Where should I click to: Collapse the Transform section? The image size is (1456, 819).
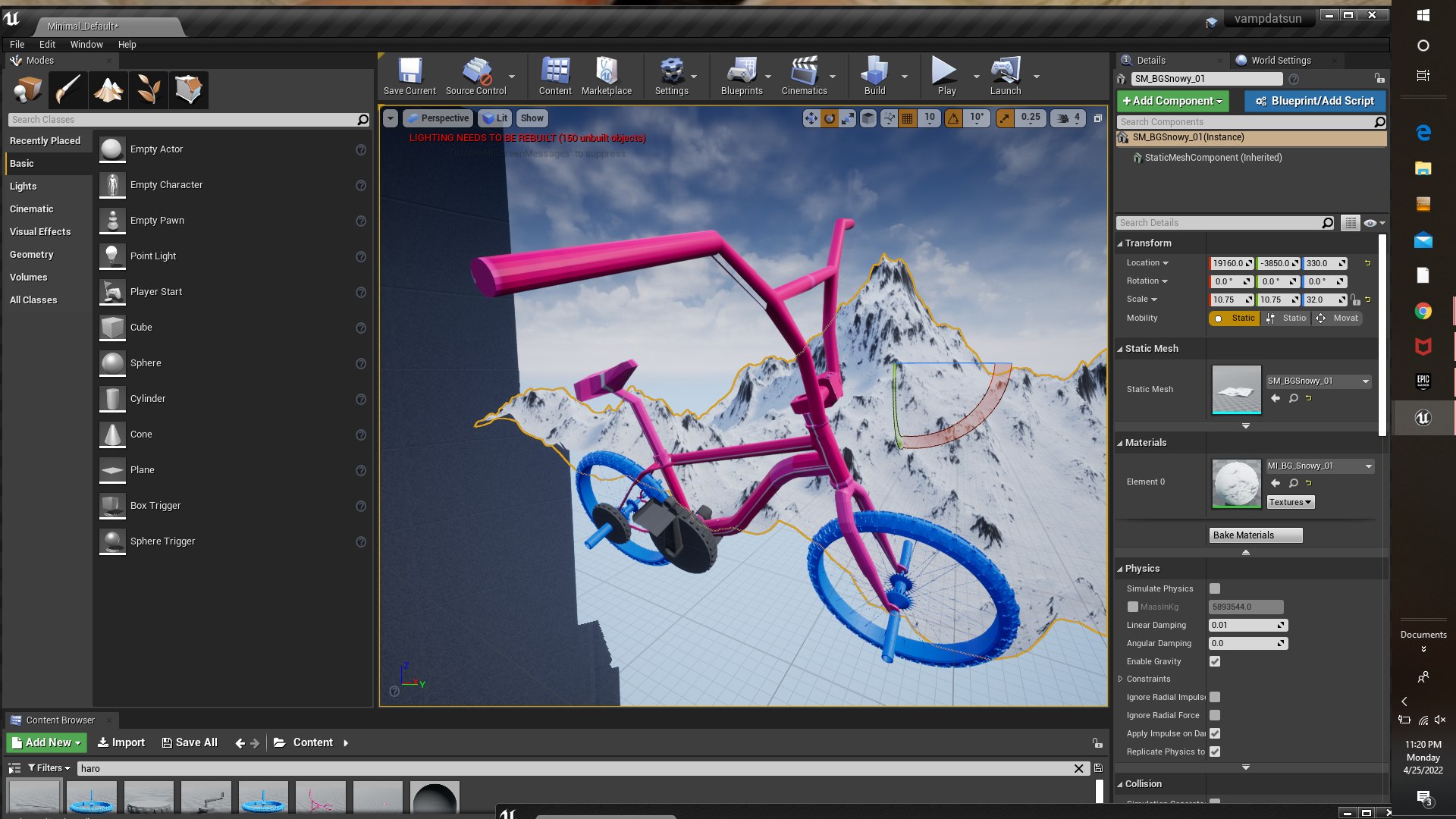pos(1119,243)
